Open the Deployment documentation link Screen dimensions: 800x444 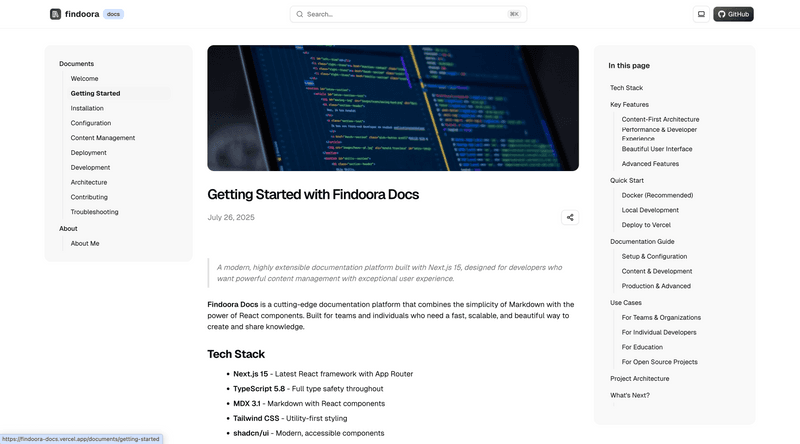[x=88, y=153]
